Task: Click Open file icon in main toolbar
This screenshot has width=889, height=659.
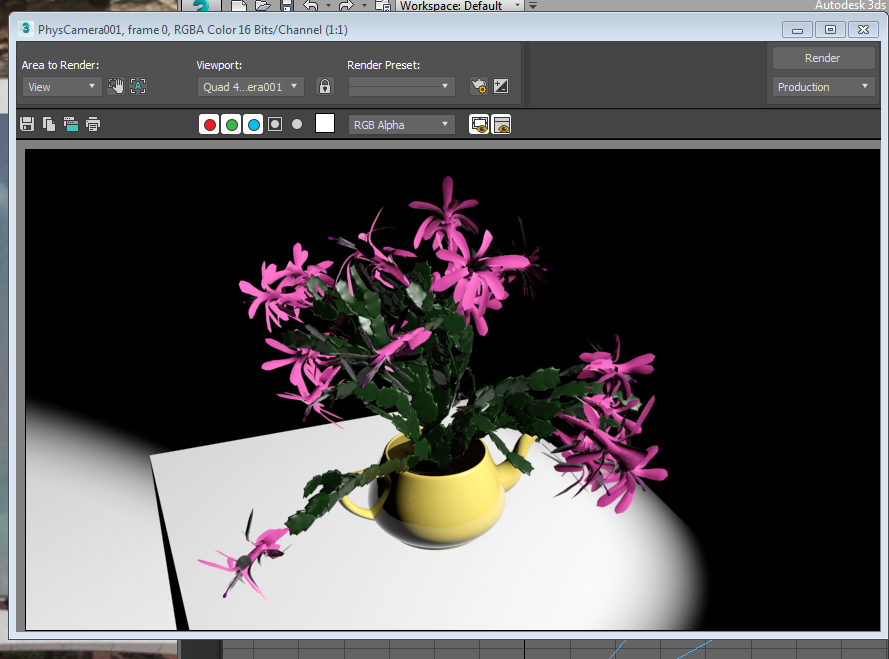Action: (x=263, y=6)
